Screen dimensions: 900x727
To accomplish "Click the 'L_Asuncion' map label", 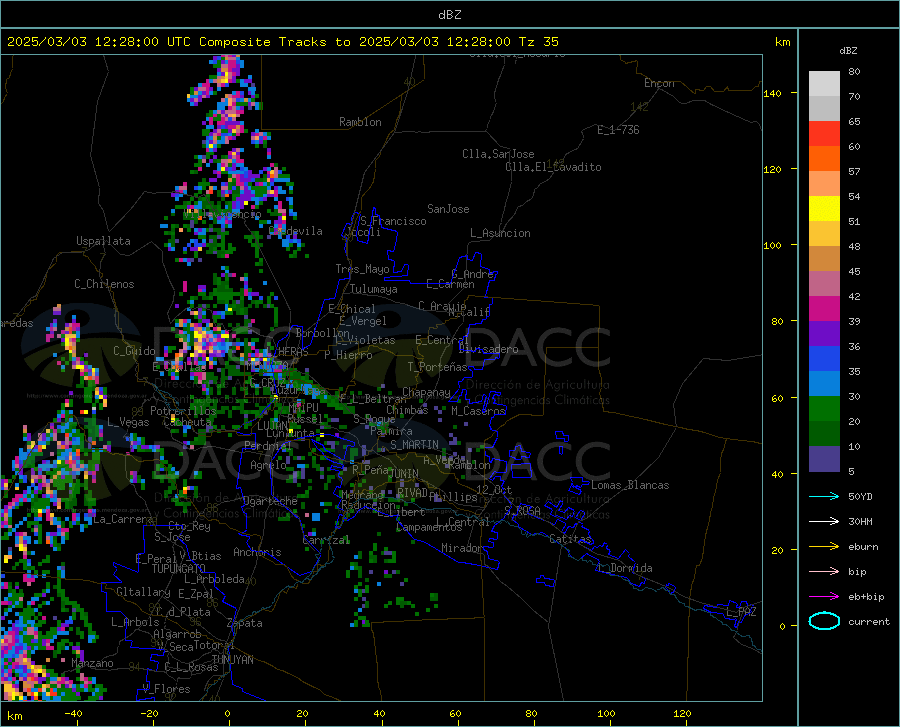I will coord(500,233).
